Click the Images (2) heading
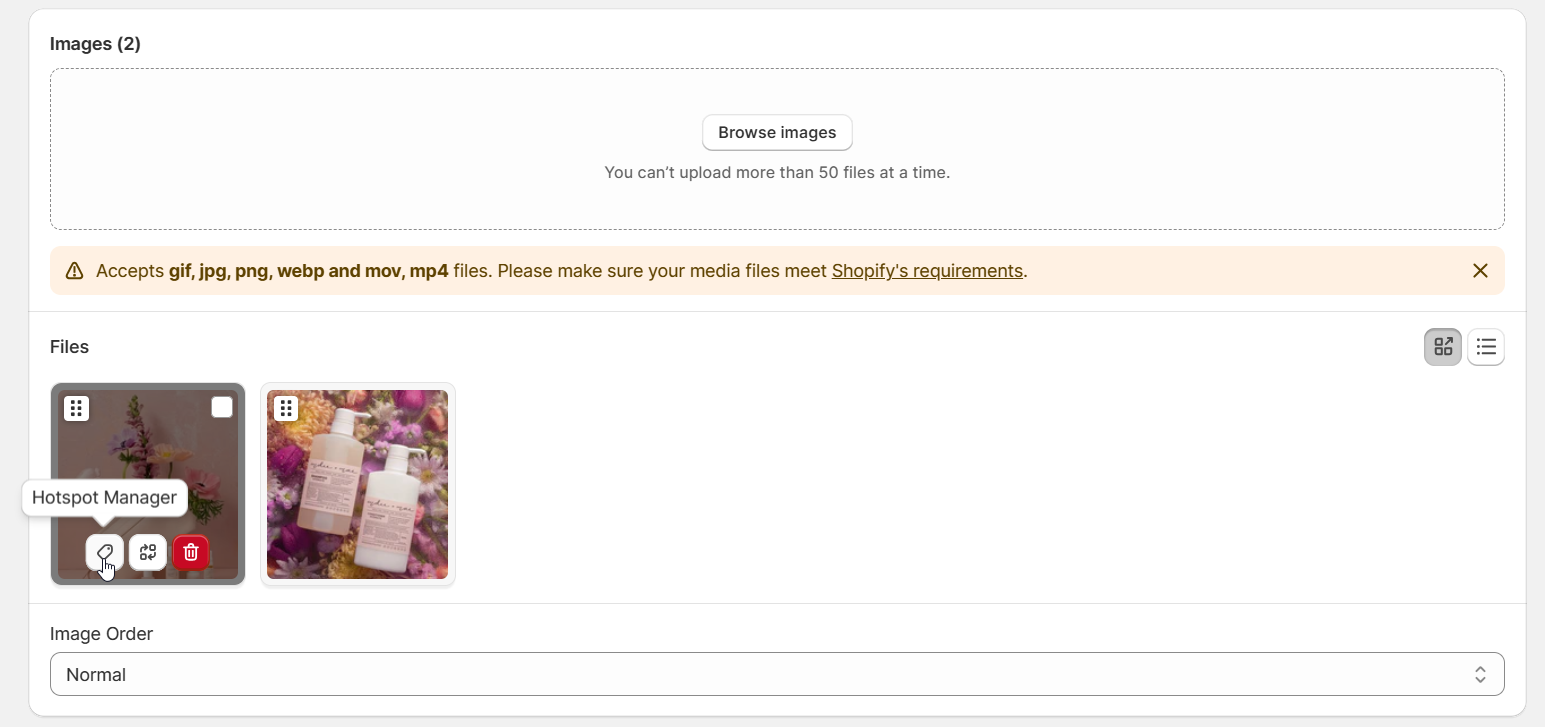This screenshot has height=727, width=1545. 95,44
